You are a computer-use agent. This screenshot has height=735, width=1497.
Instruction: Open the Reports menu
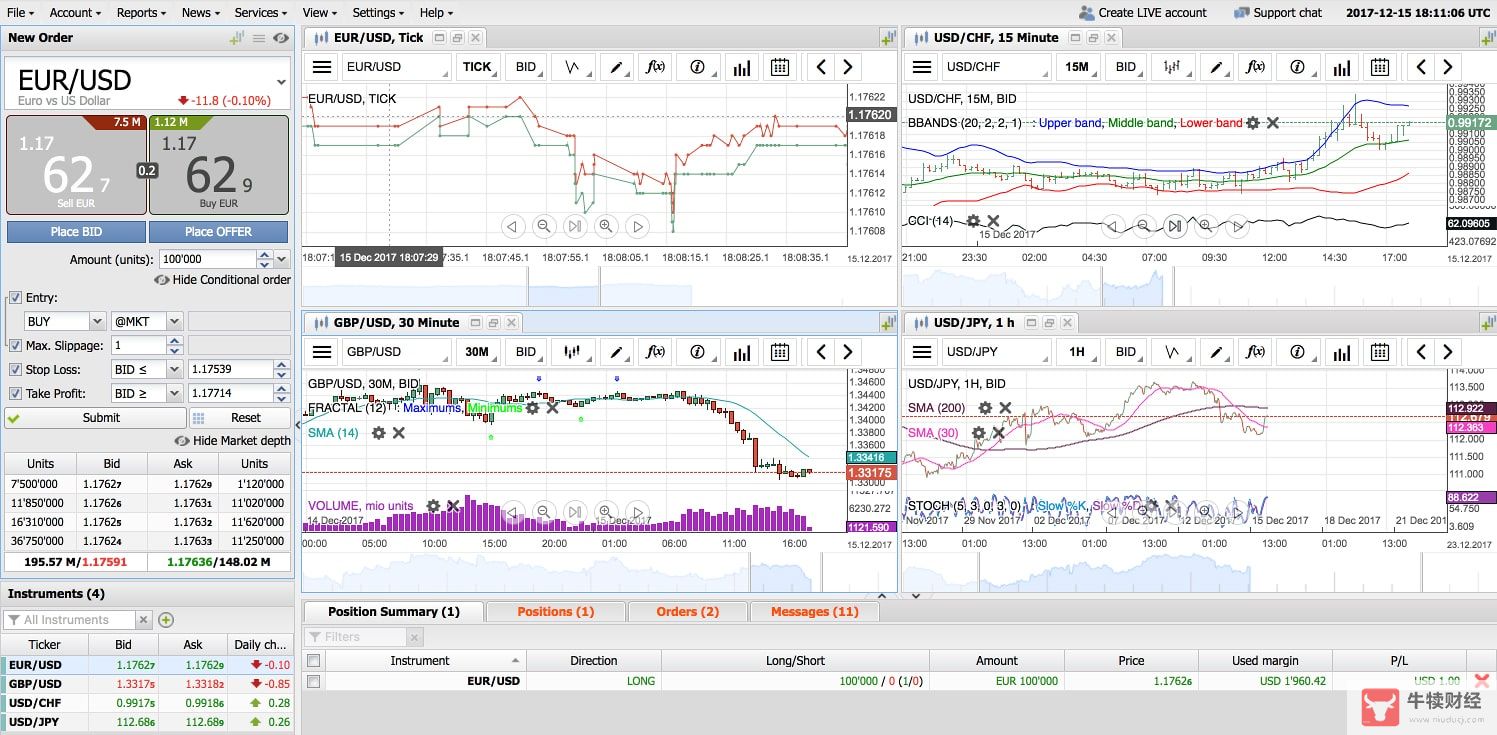point(141,13)
